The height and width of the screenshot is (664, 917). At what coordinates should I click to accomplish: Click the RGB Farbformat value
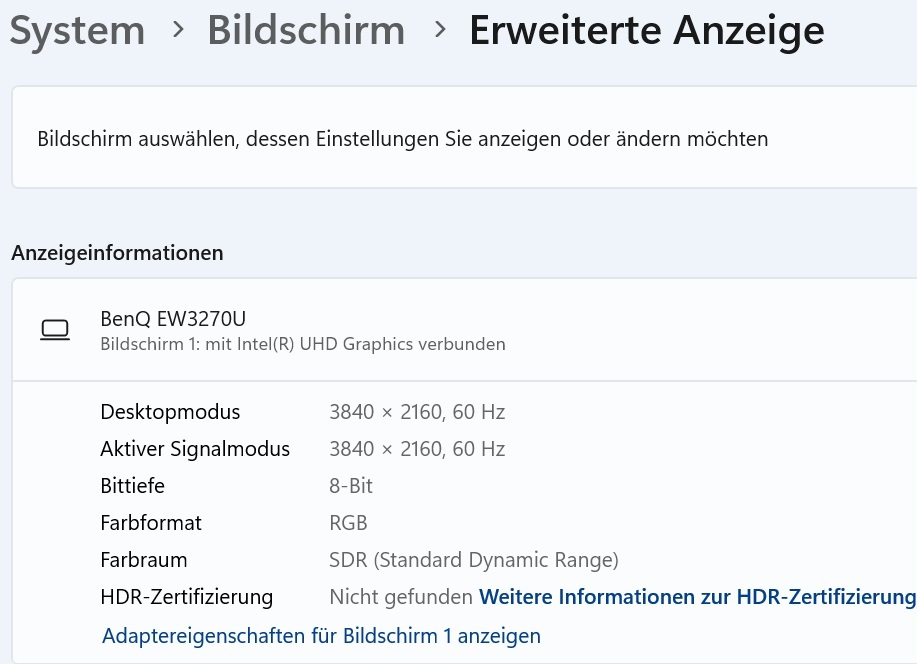point(348,523)
